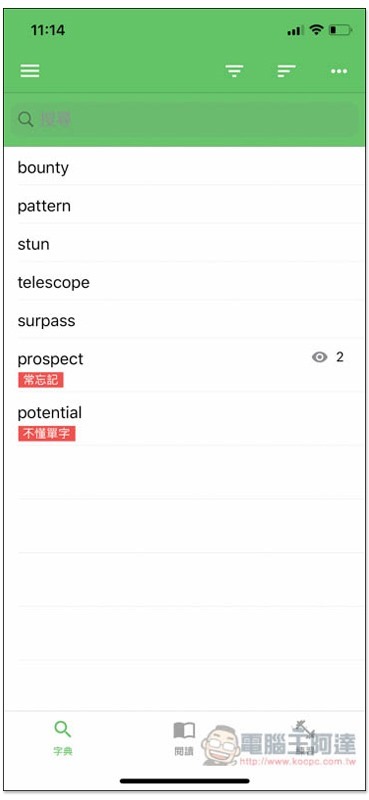Select the word stun
This screenshot has height=800, width=369.
tap(184, 244)
